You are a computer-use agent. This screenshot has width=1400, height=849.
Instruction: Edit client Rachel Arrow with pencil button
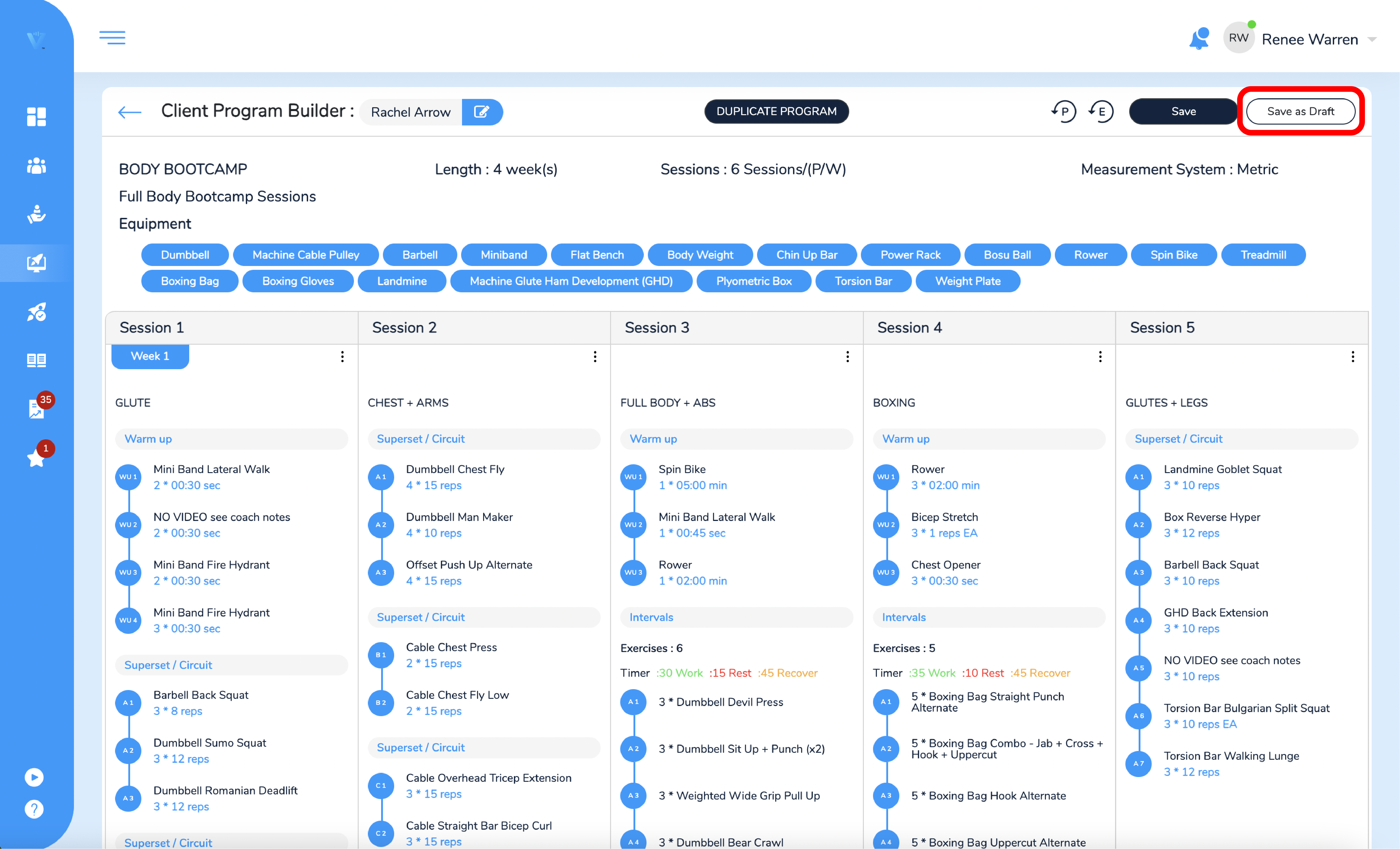[482, 112]
